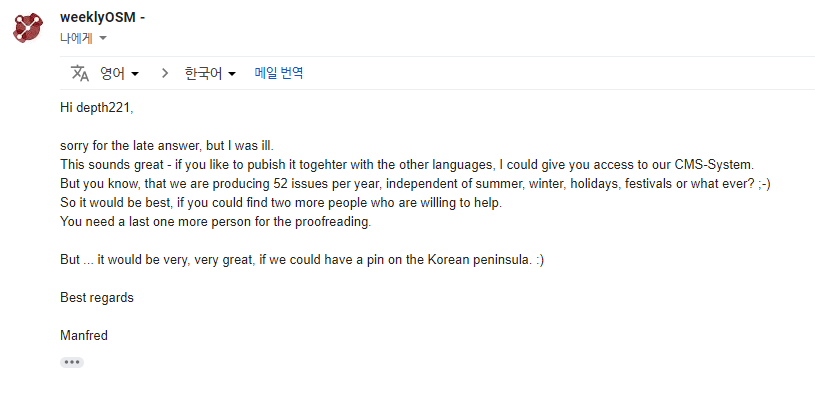Click the Korean peninsula sentence
This screenshot has width=815, height=395.
point(302,259)
